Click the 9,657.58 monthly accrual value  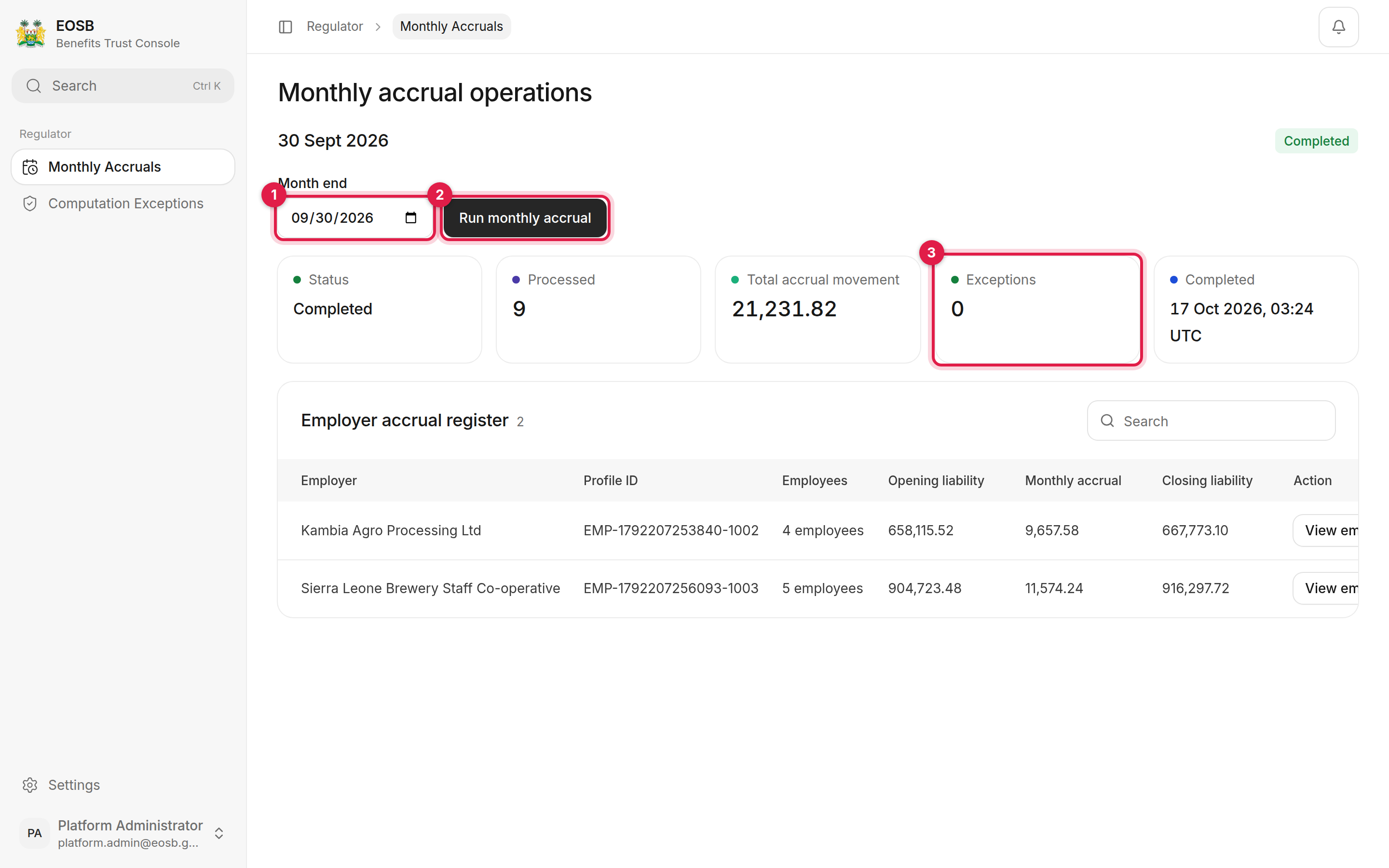[1051, 530]
